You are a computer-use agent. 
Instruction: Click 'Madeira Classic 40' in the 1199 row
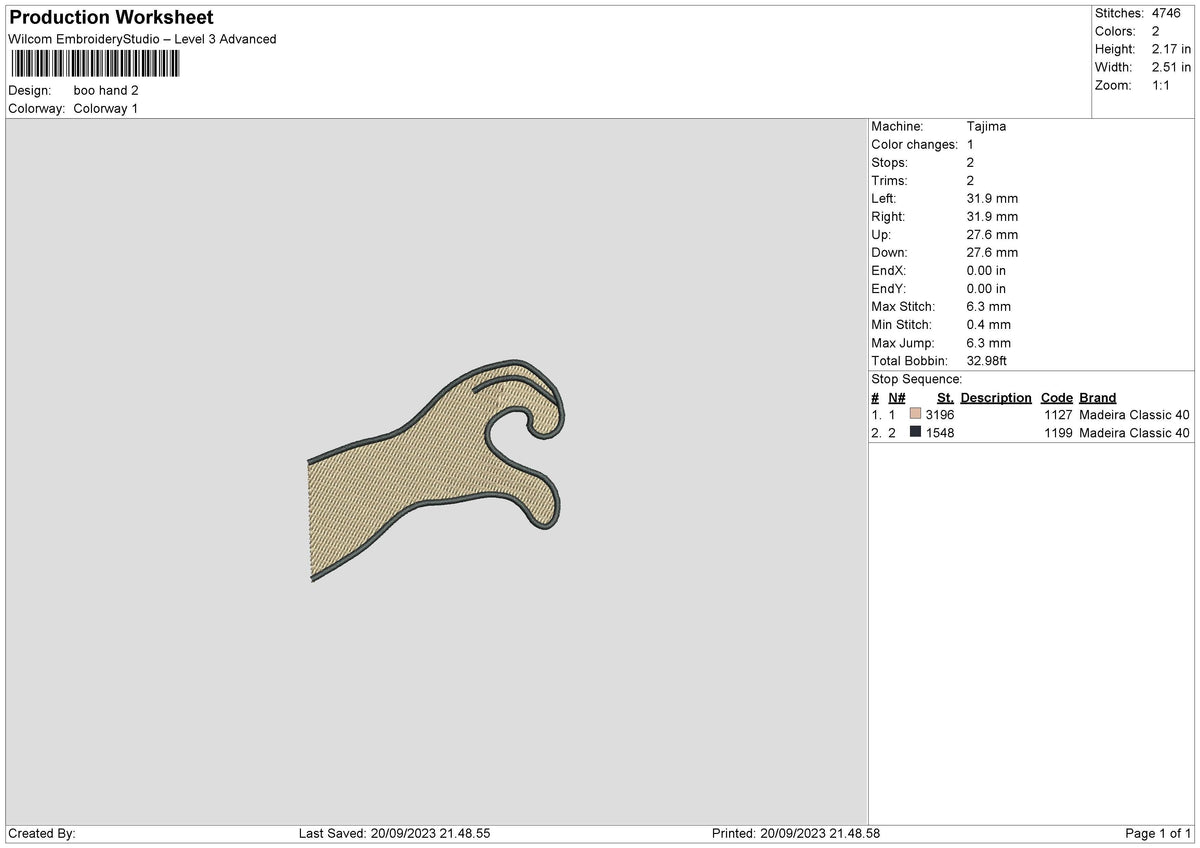coord(1135,433)
